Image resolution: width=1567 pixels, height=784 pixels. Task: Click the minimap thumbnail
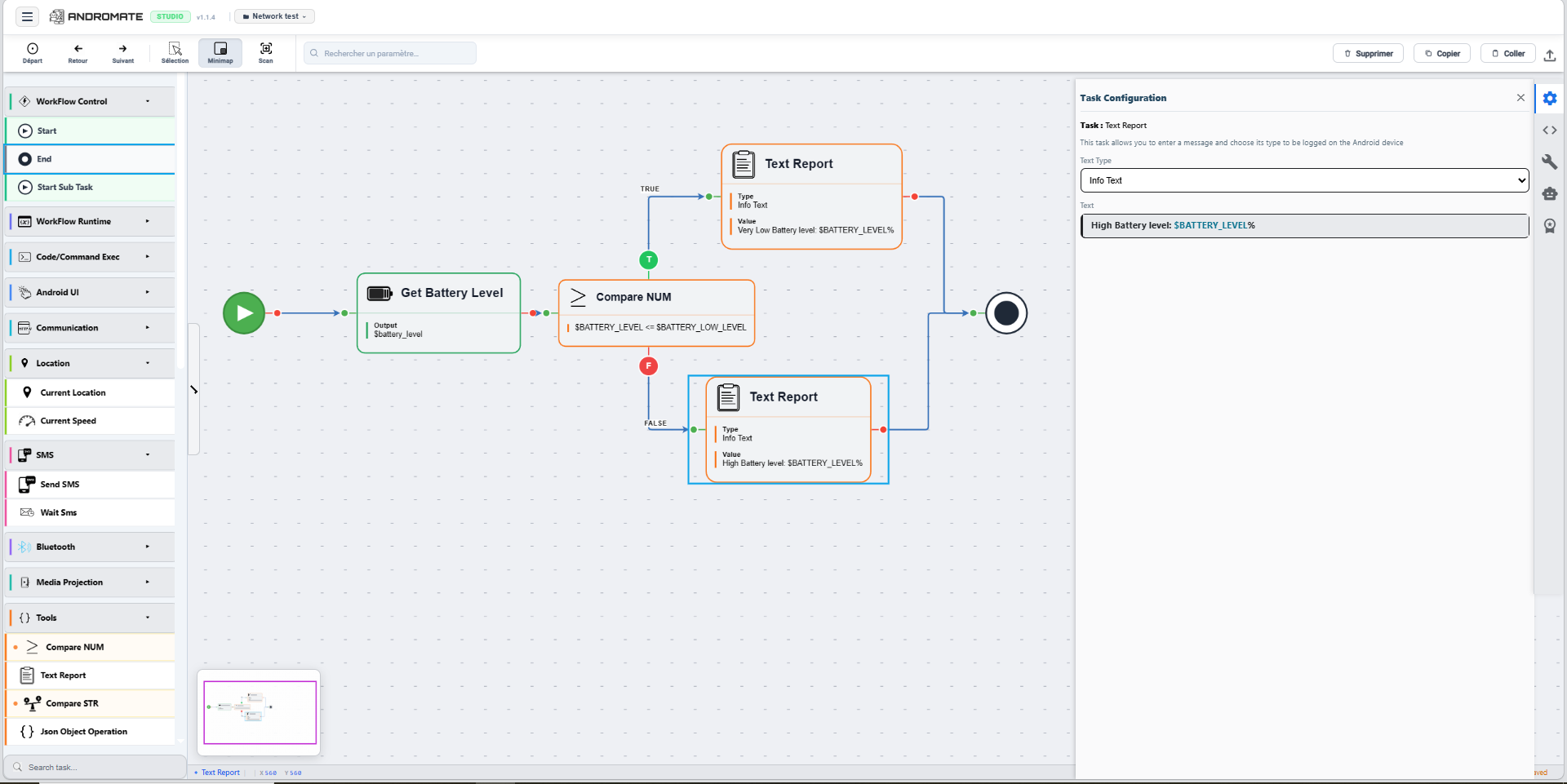tap(260, 712)
